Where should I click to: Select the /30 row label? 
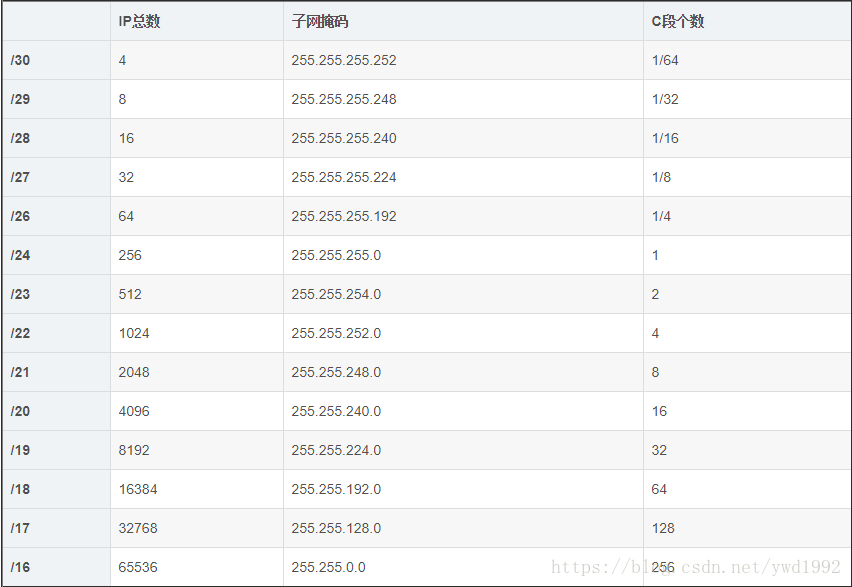click(21, 60)
